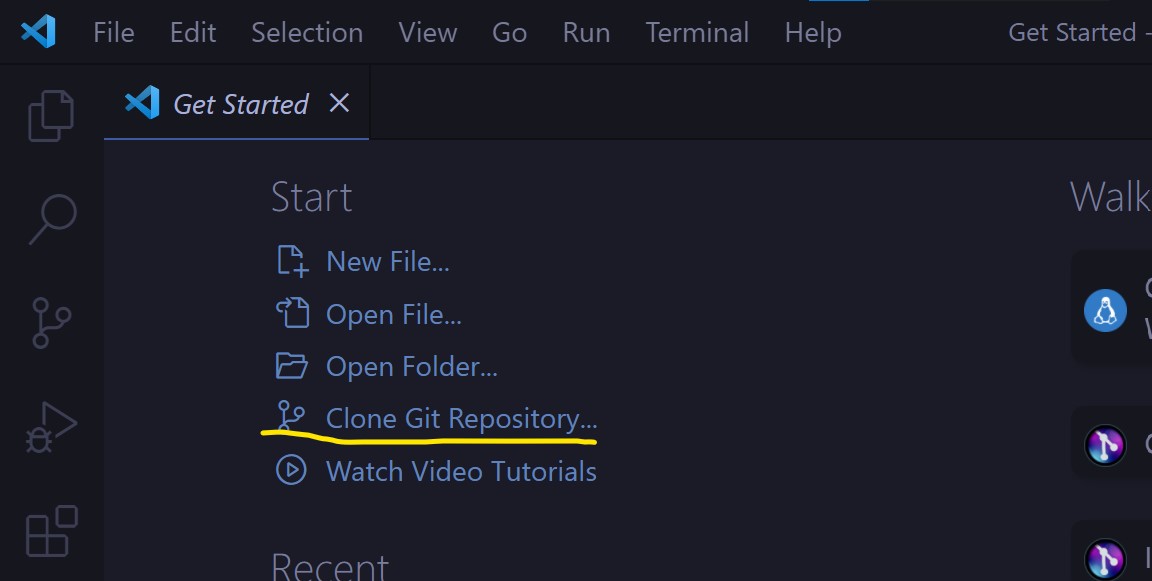Open the File menu
The image size is (1152, 581).
click(113, 31)
